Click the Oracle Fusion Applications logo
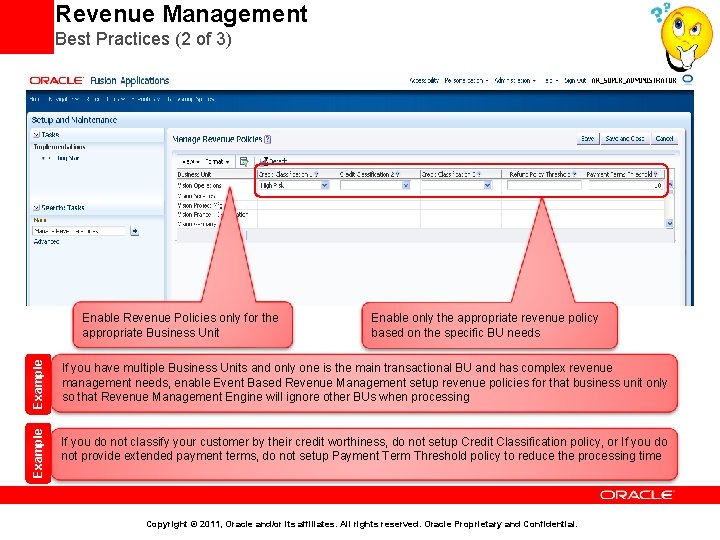Viewport: 720px width, 540px height. pos(99,81)
